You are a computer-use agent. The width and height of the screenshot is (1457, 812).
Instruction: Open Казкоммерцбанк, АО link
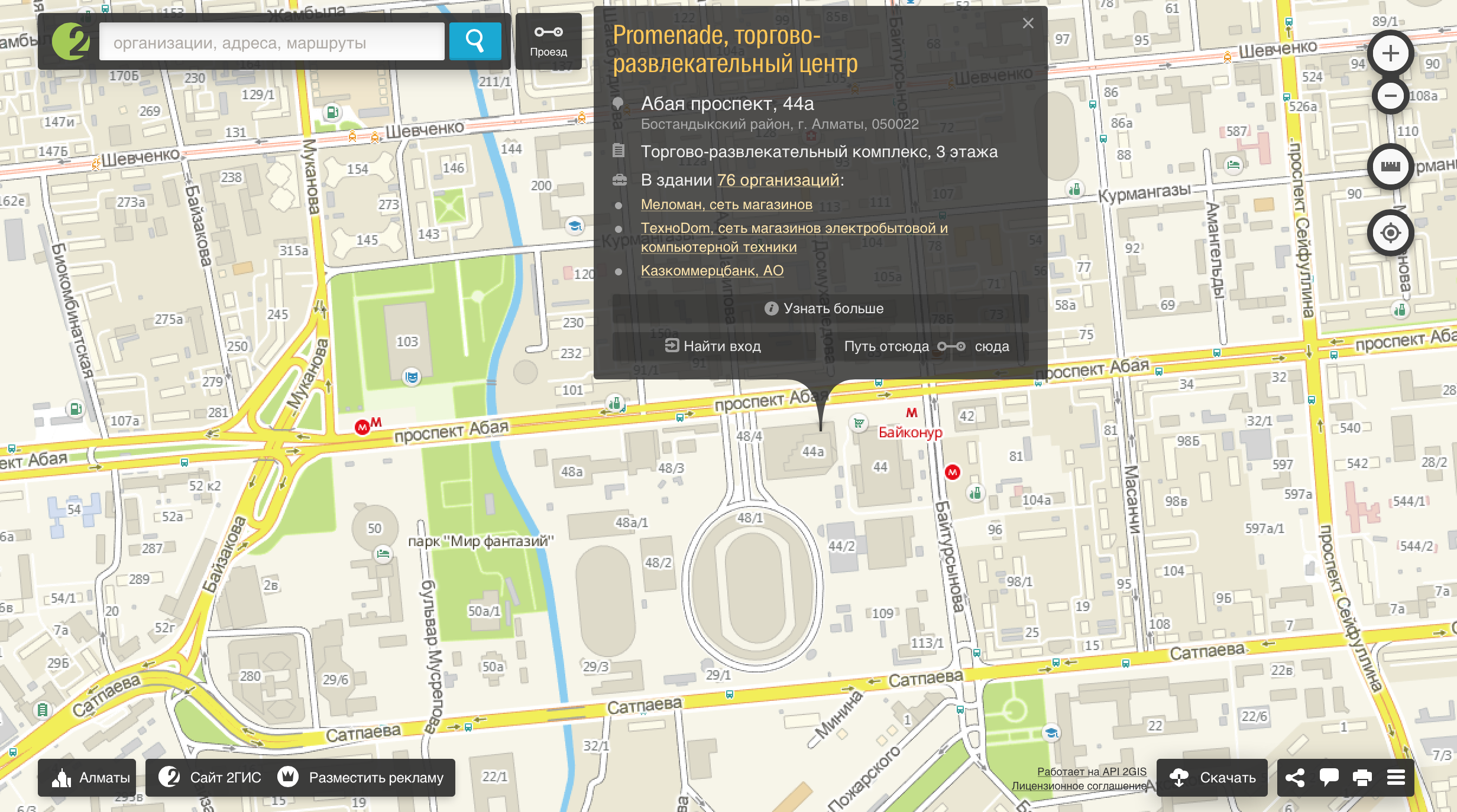point(712,271)
